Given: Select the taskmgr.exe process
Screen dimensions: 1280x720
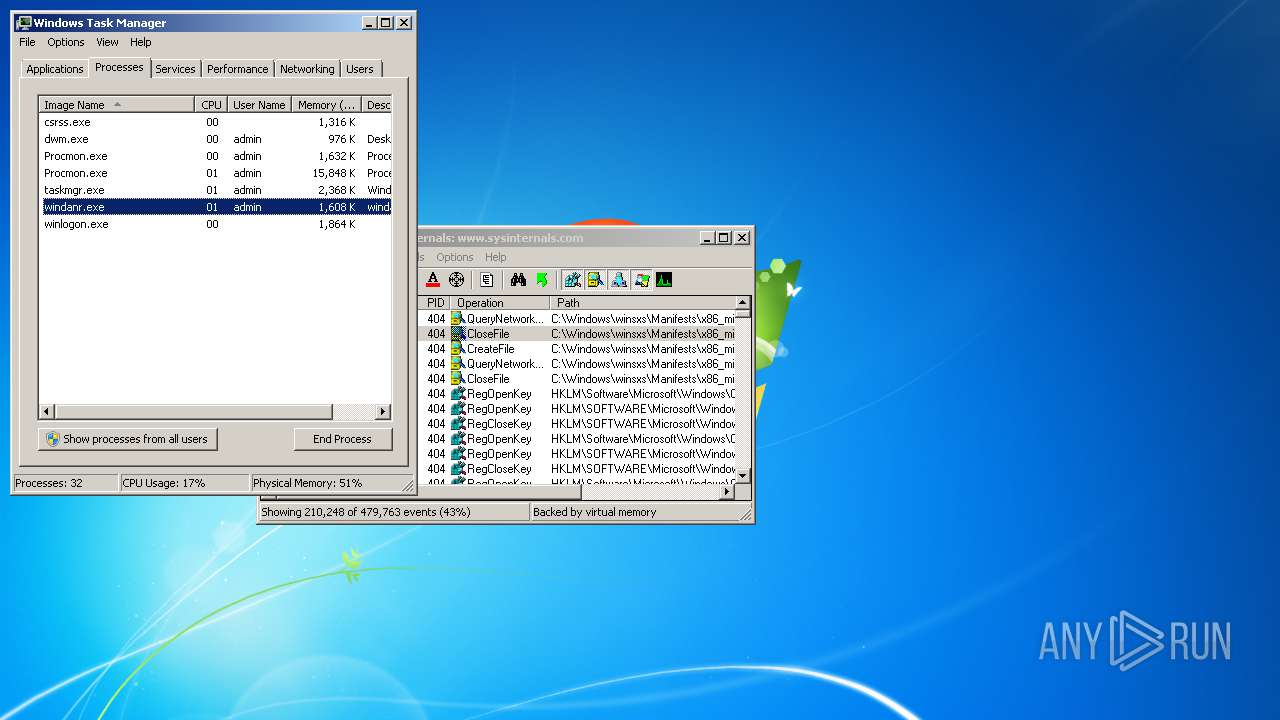Looking at the screenshot, I should (x=215, y=190).
